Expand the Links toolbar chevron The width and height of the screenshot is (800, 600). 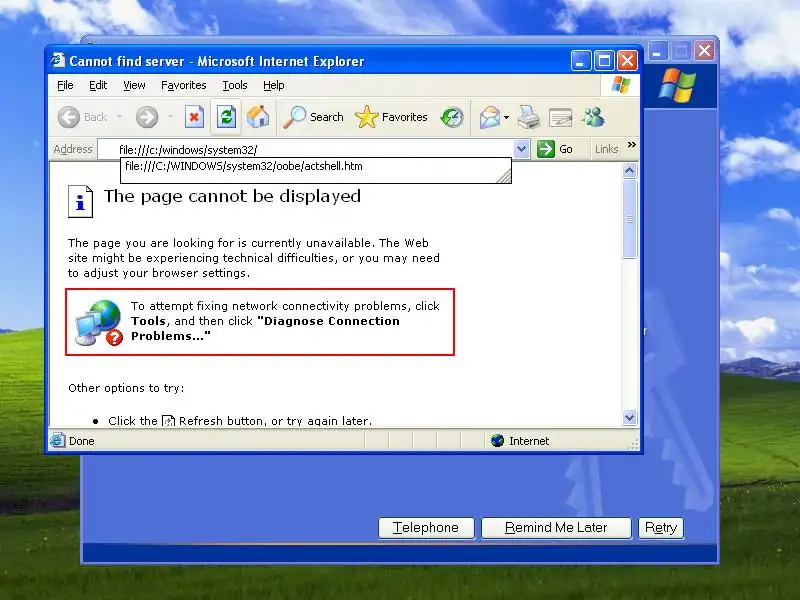(632, 145)
